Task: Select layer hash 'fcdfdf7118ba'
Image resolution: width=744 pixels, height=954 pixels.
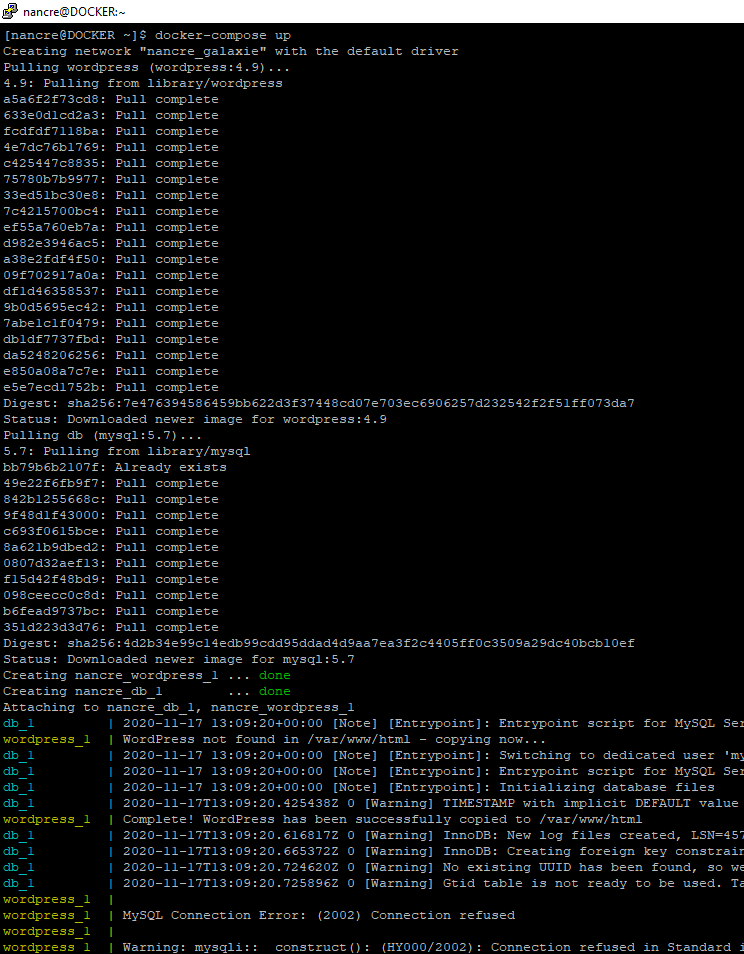Action: pos(50,131)
